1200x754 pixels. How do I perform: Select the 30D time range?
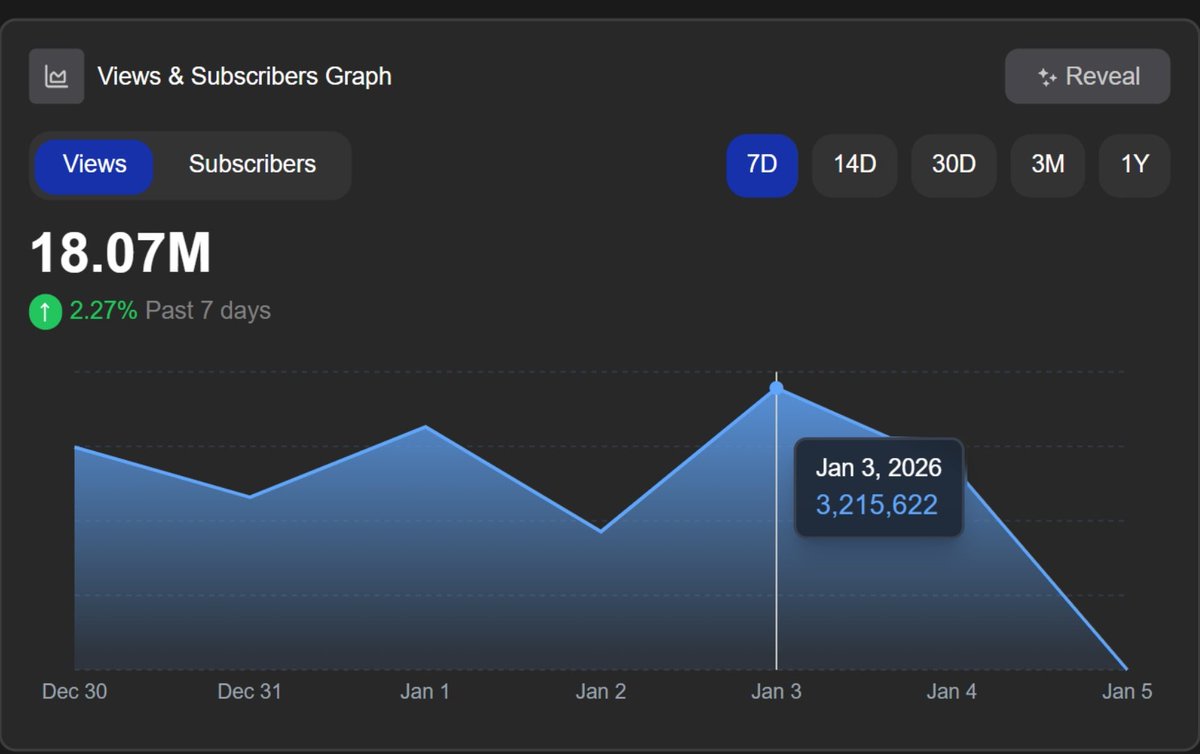click(954, 165)
